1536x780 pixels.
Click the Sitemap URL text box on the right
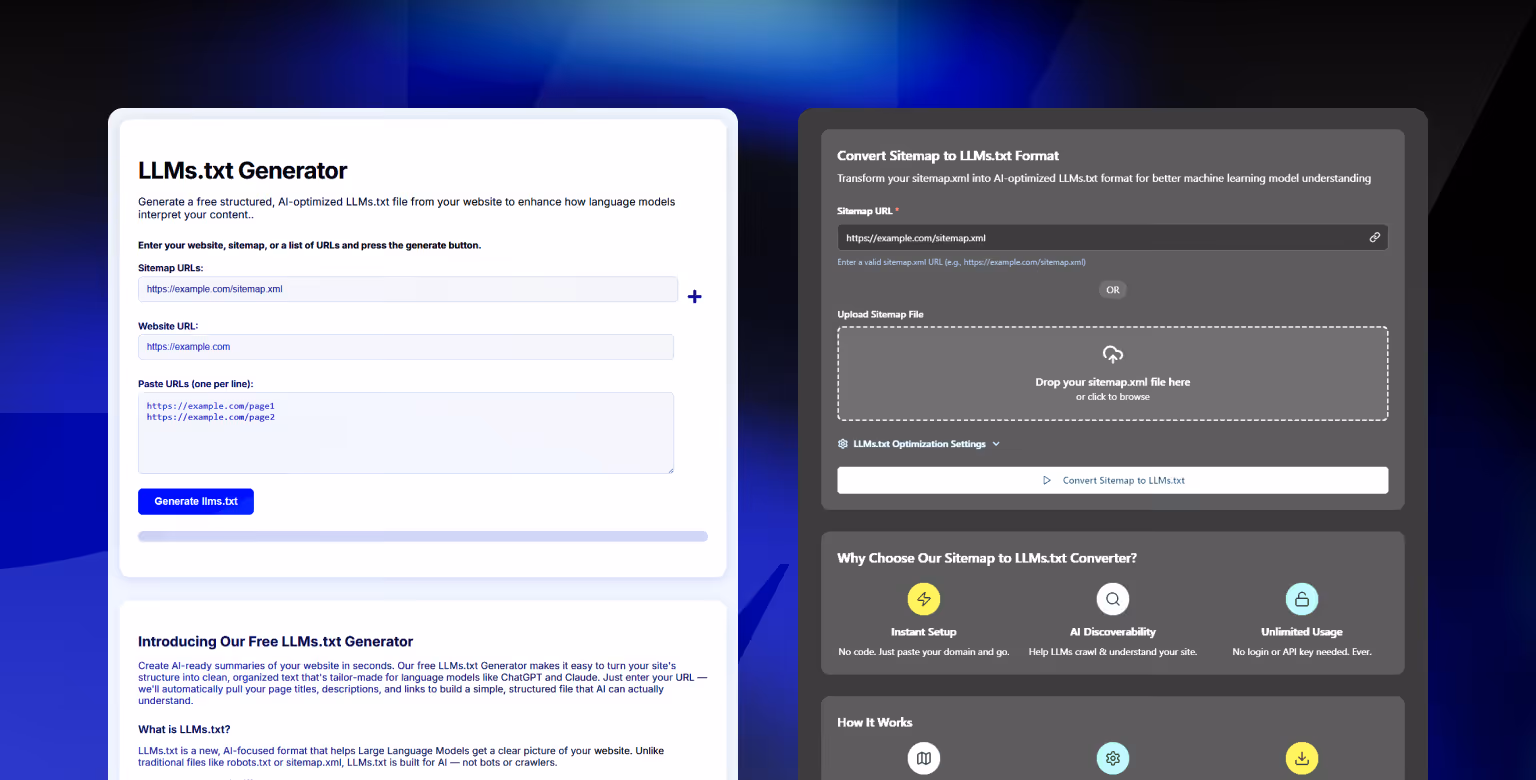[x=1100, y=237]
